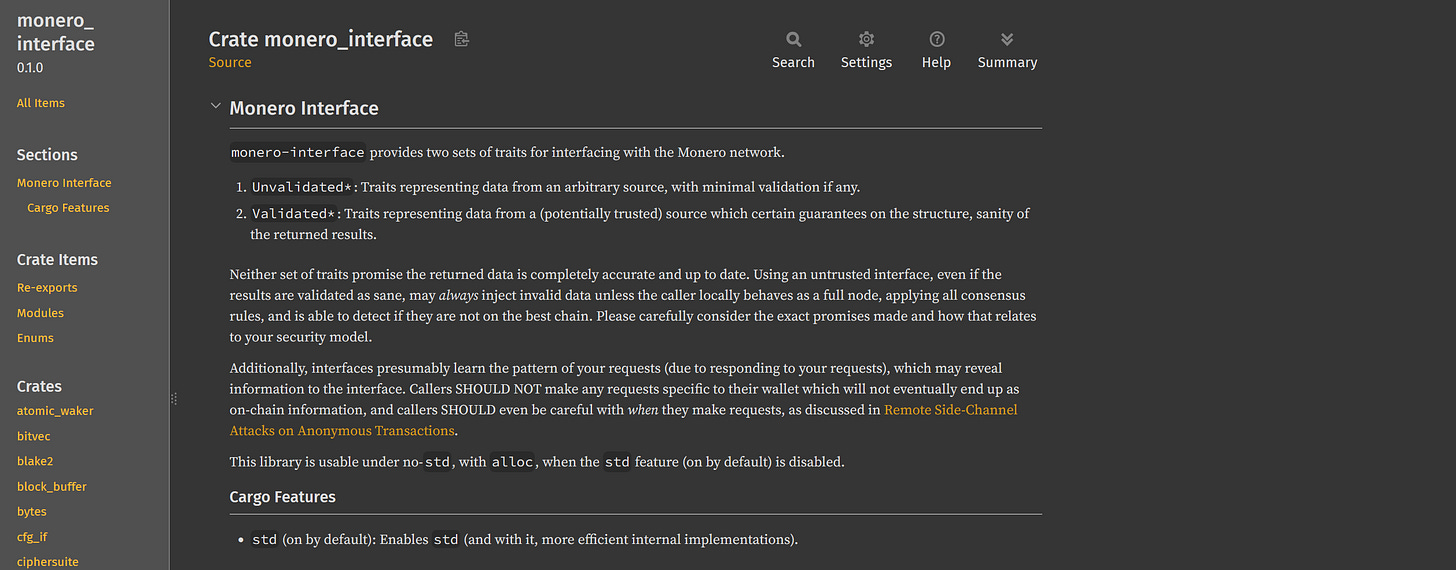Viewport: 1456px width, 570px height.
Task: Copy the crate path with clipboard icon
Action: [x=461, y=39]
